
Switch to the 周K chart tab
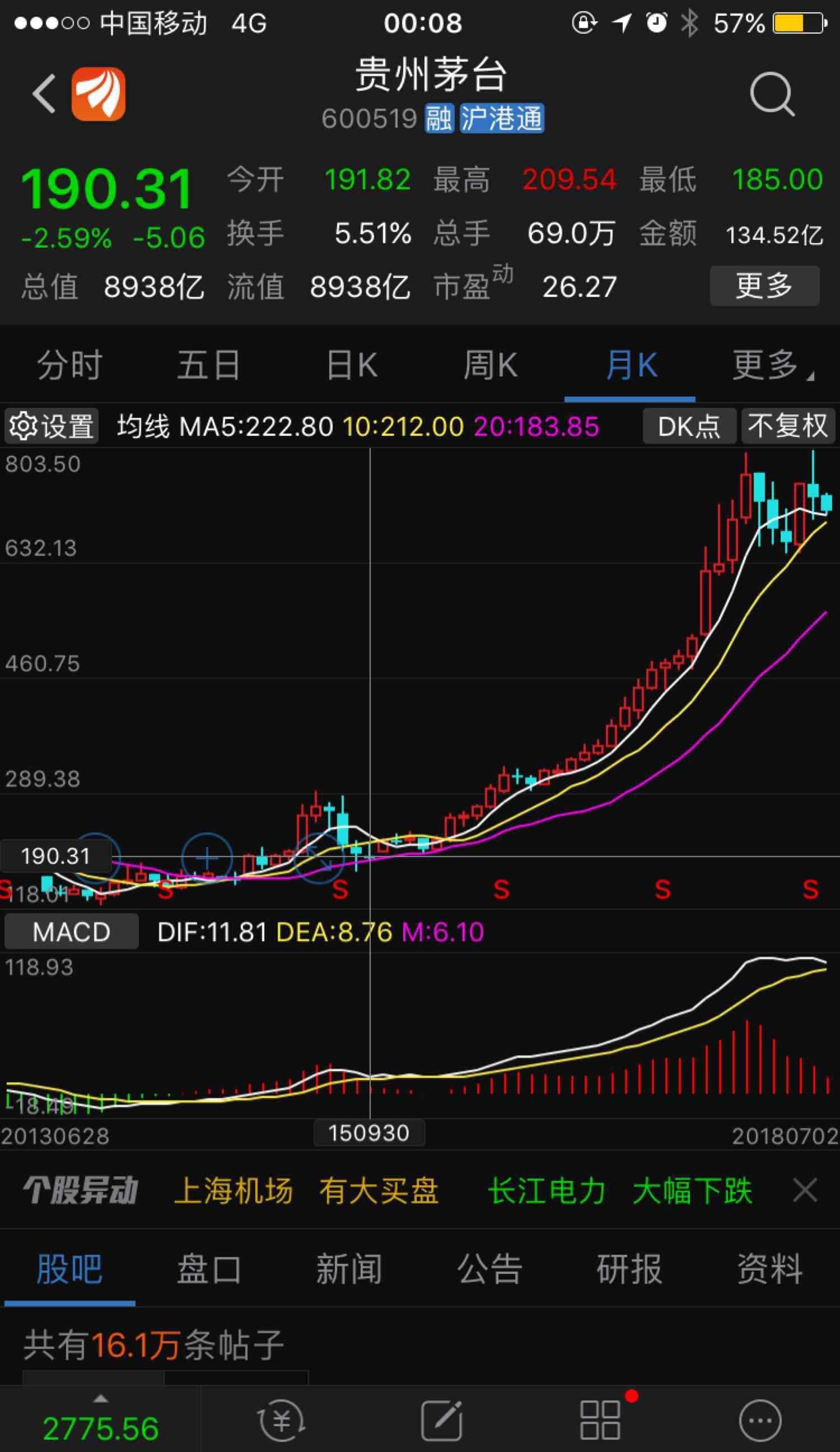point(491,365)
